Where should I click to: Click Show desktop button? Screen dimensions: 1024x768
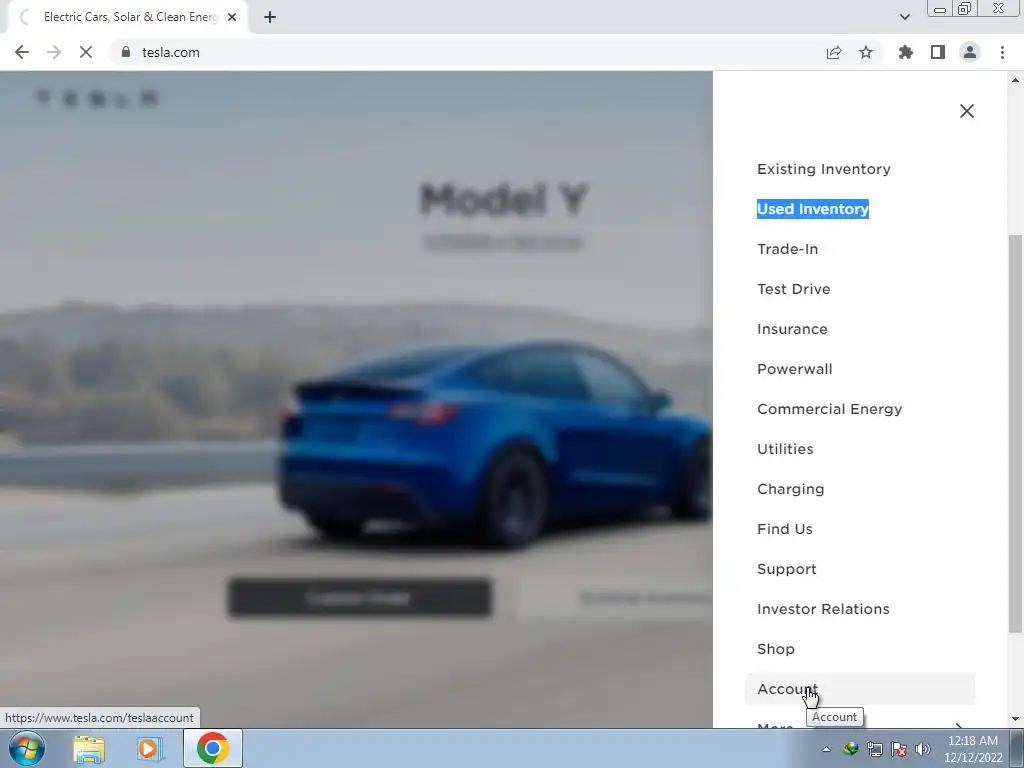(x=1017, y=748)
